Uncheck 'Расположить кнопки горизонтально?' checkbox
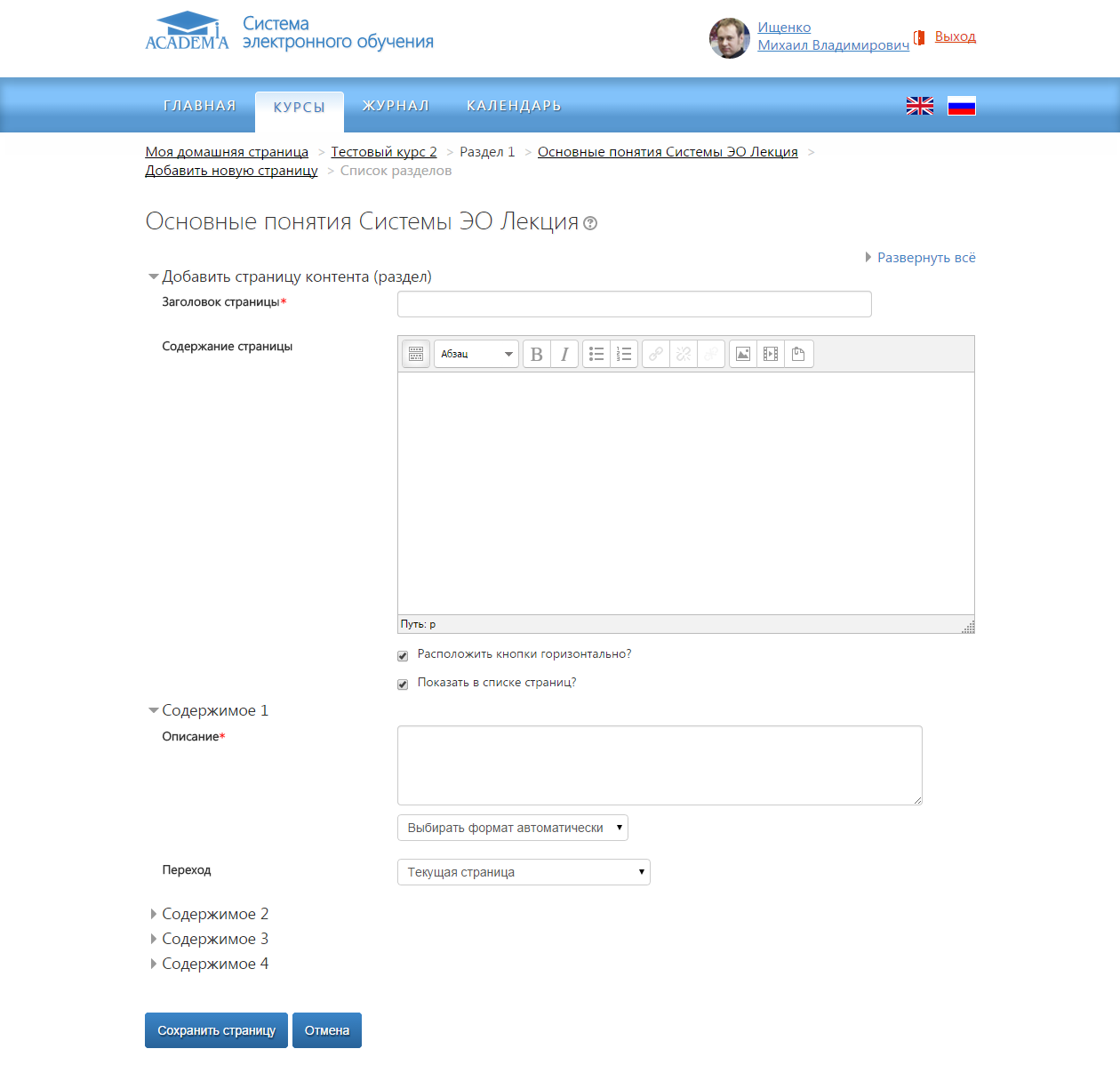Screen dimensions: 1120x1065 click(x=403, y=656)
